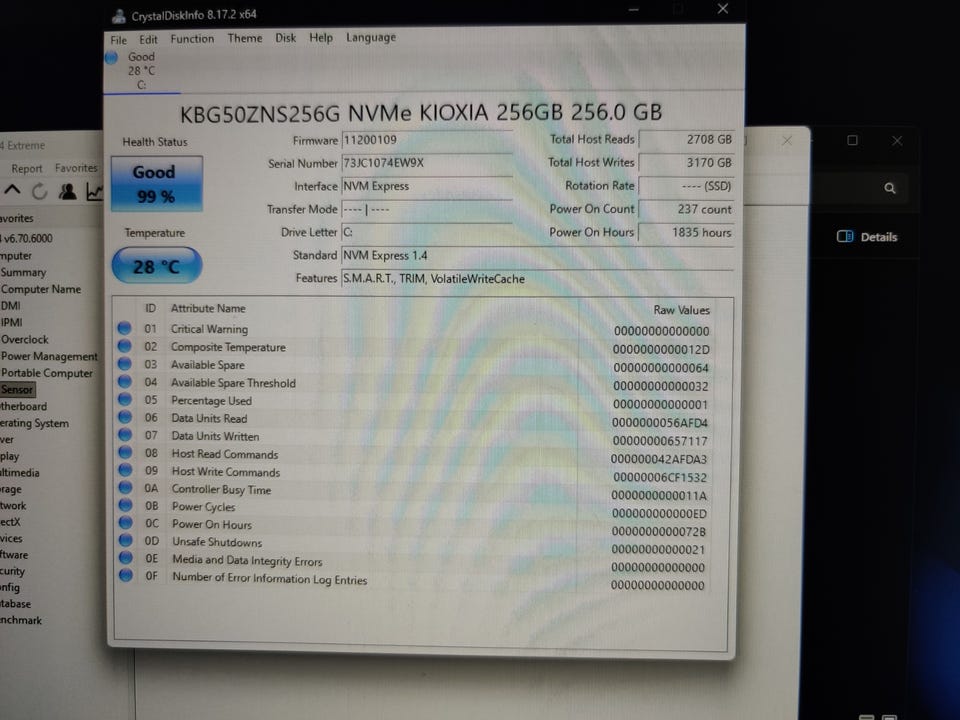This screenshot has height=720, width=960.
Task: Click the refresh icon in the background app toolbar
Action: [x=40, y=192]
